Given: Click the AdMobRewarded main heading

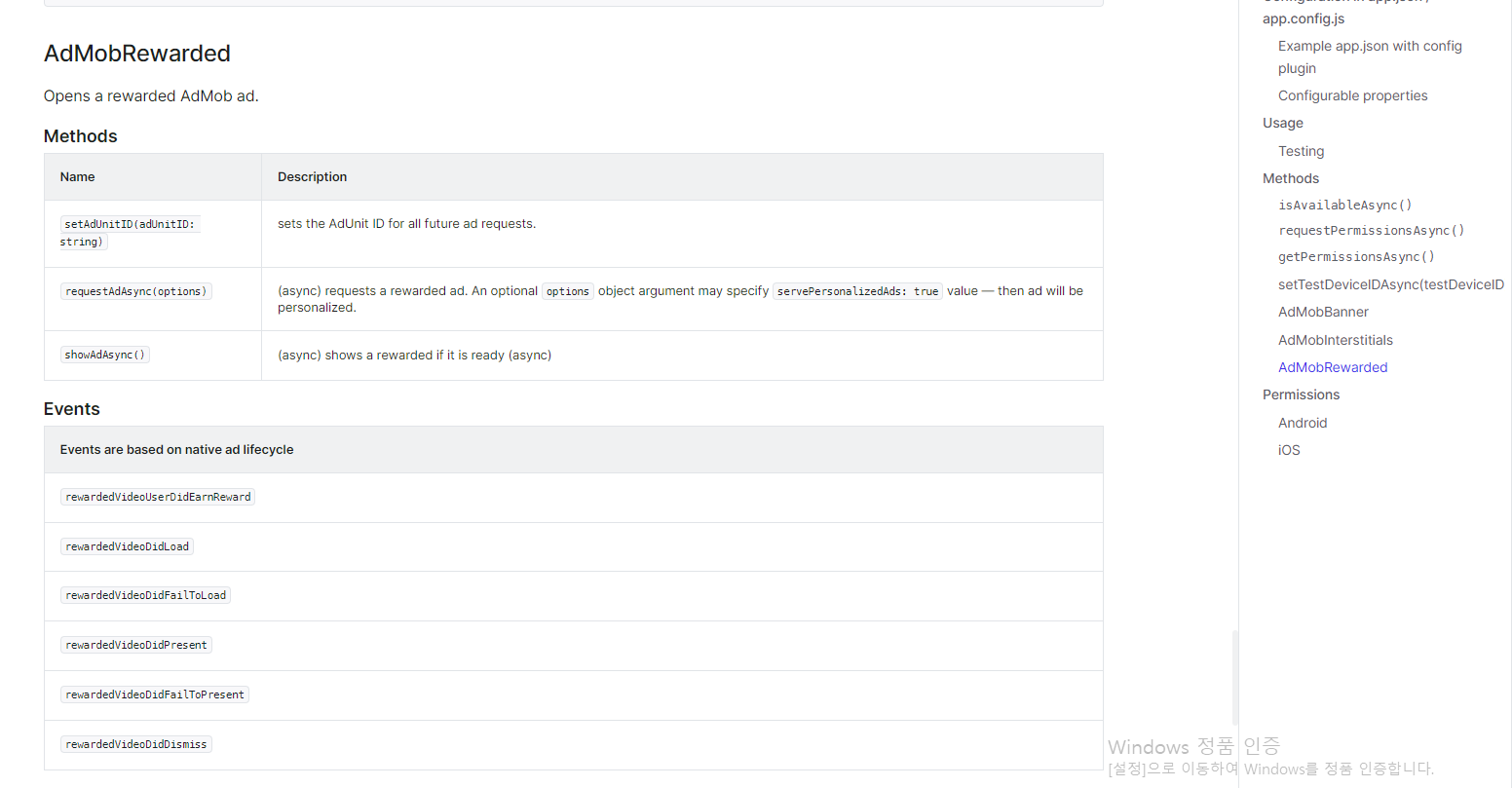Looking at the screenshot, I should [137, 54].
